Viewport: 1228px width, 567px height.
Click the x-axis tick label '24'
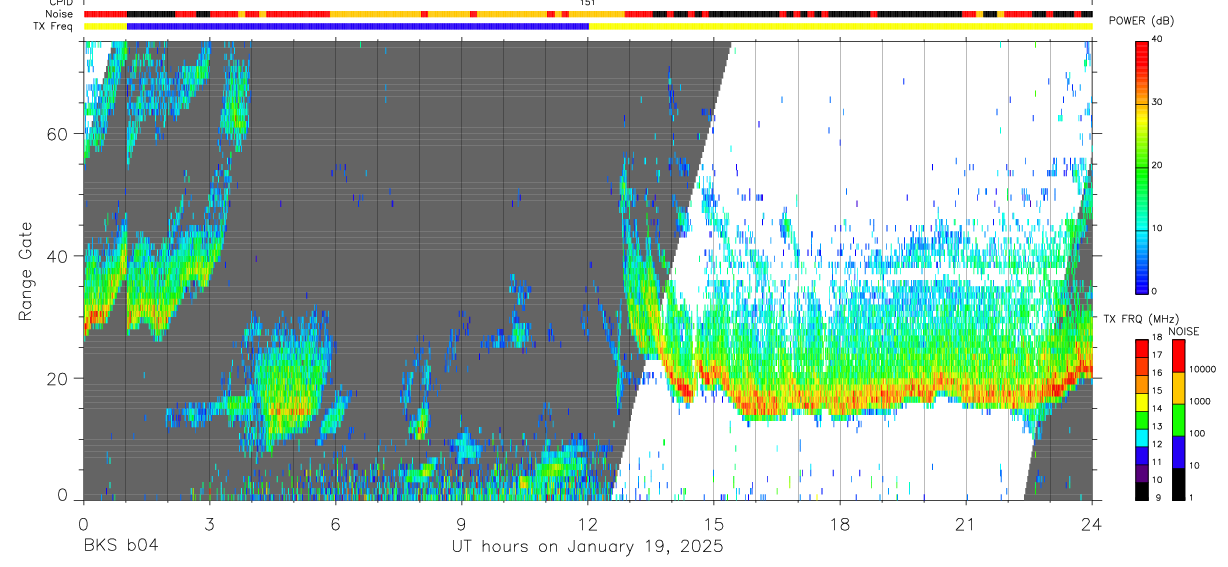1092,523
